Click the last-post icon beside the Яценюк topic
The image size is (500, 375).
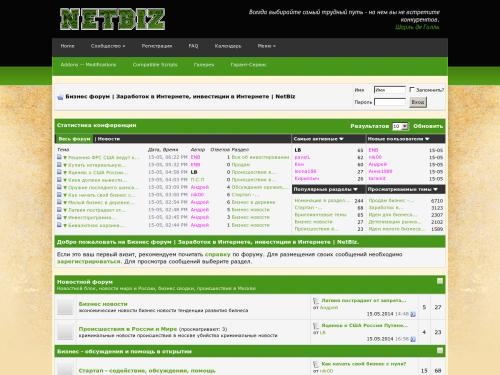pos(316,326)
